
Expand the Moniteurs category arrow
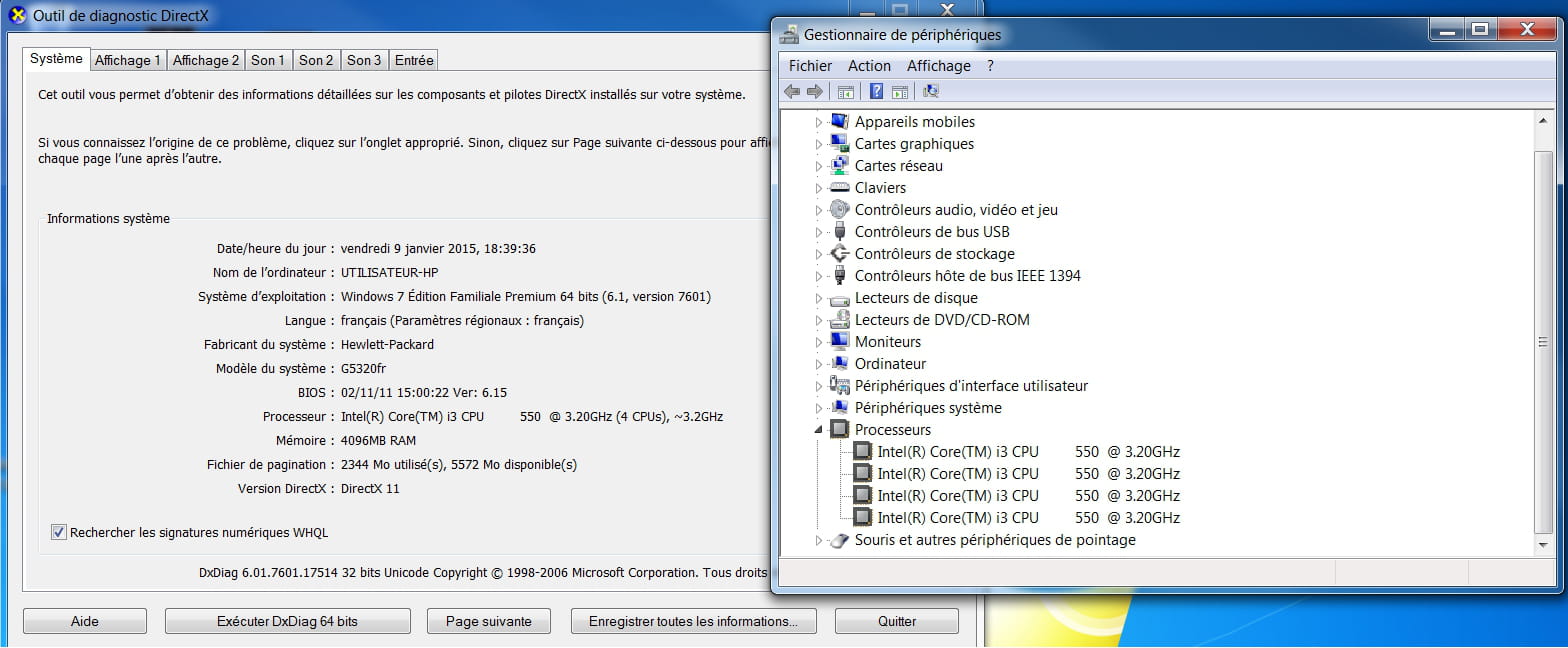tap(819, 342)
